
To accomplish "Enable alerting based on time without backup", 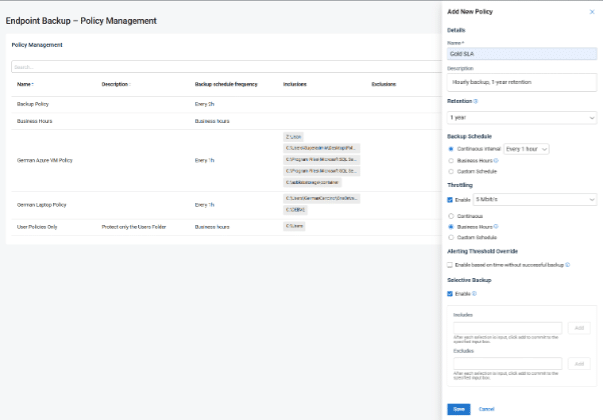I will (450, 265).
